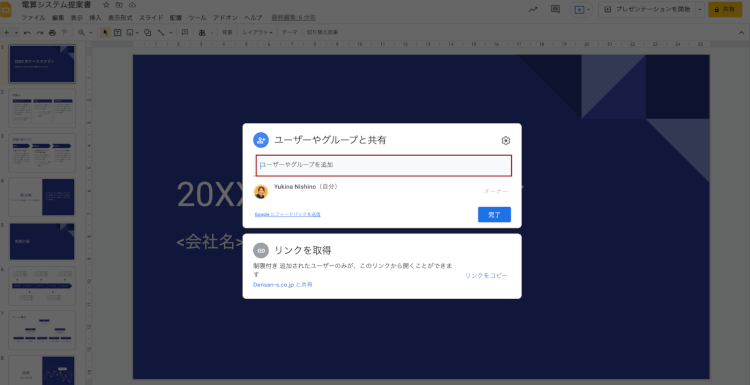Select slide 6 thumbnail in the filmstrip
The image size is (750, 385).
tap(42, 286)
